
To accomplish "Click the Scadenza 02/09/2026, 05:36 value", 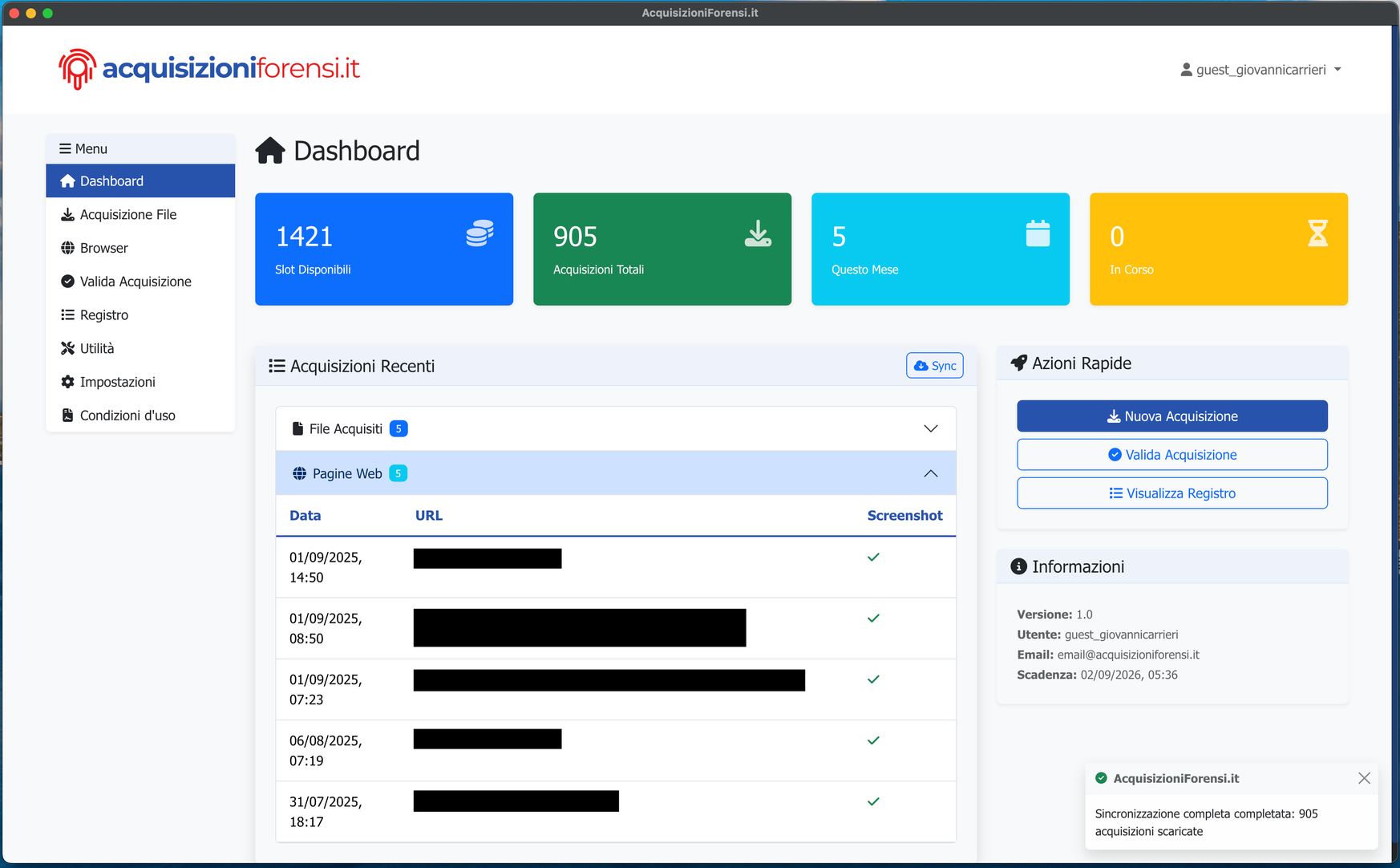I will click(x=1129, y=675).
